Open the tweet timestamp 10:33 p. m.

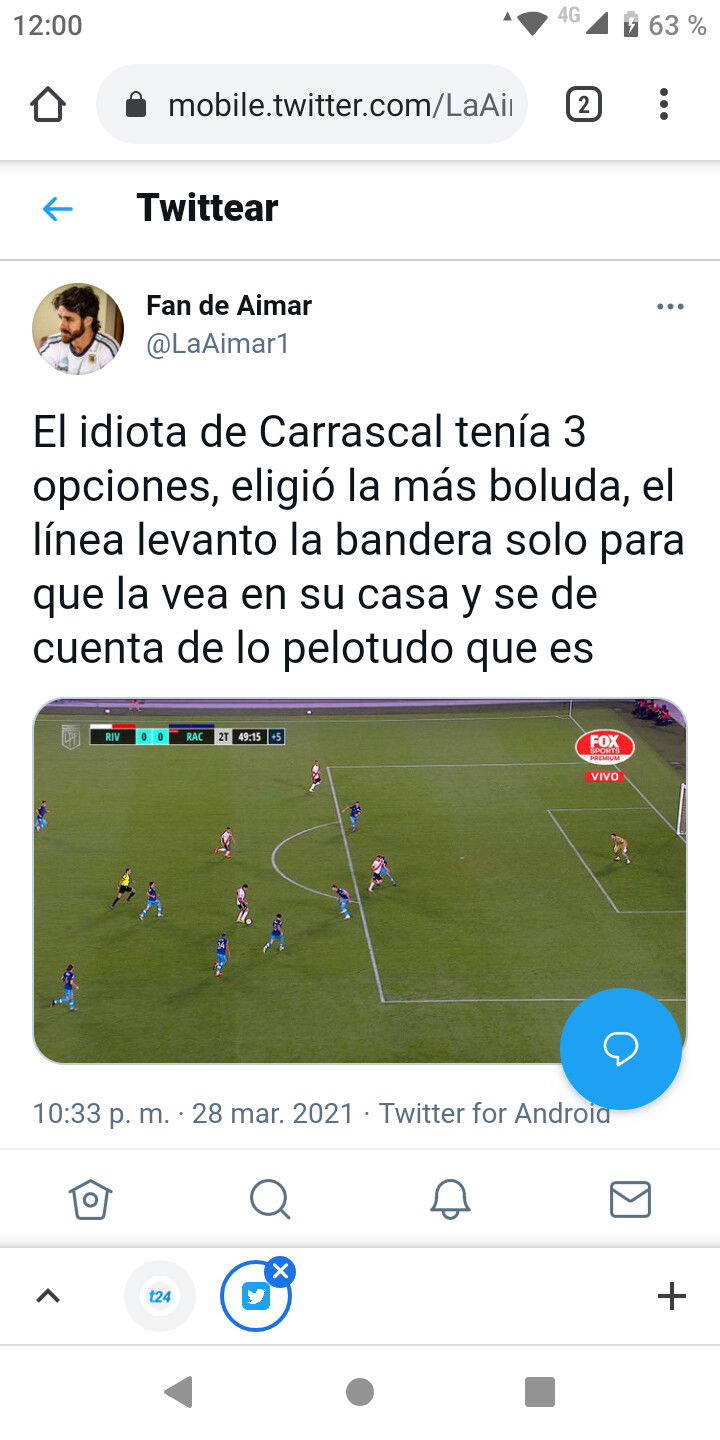pos(101,1113)
